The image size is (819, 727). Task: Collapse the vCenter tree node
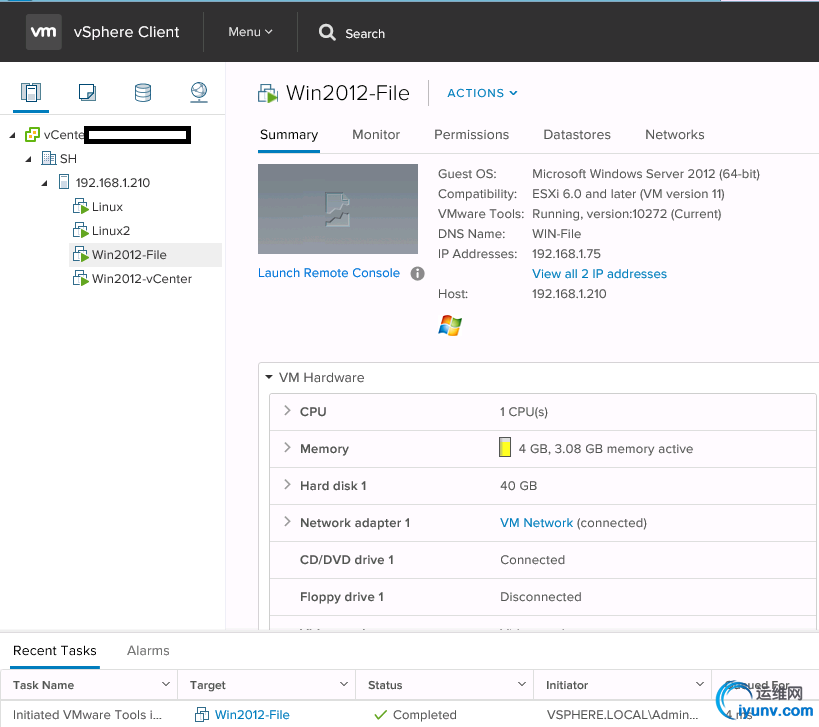[x=13, y=135]
